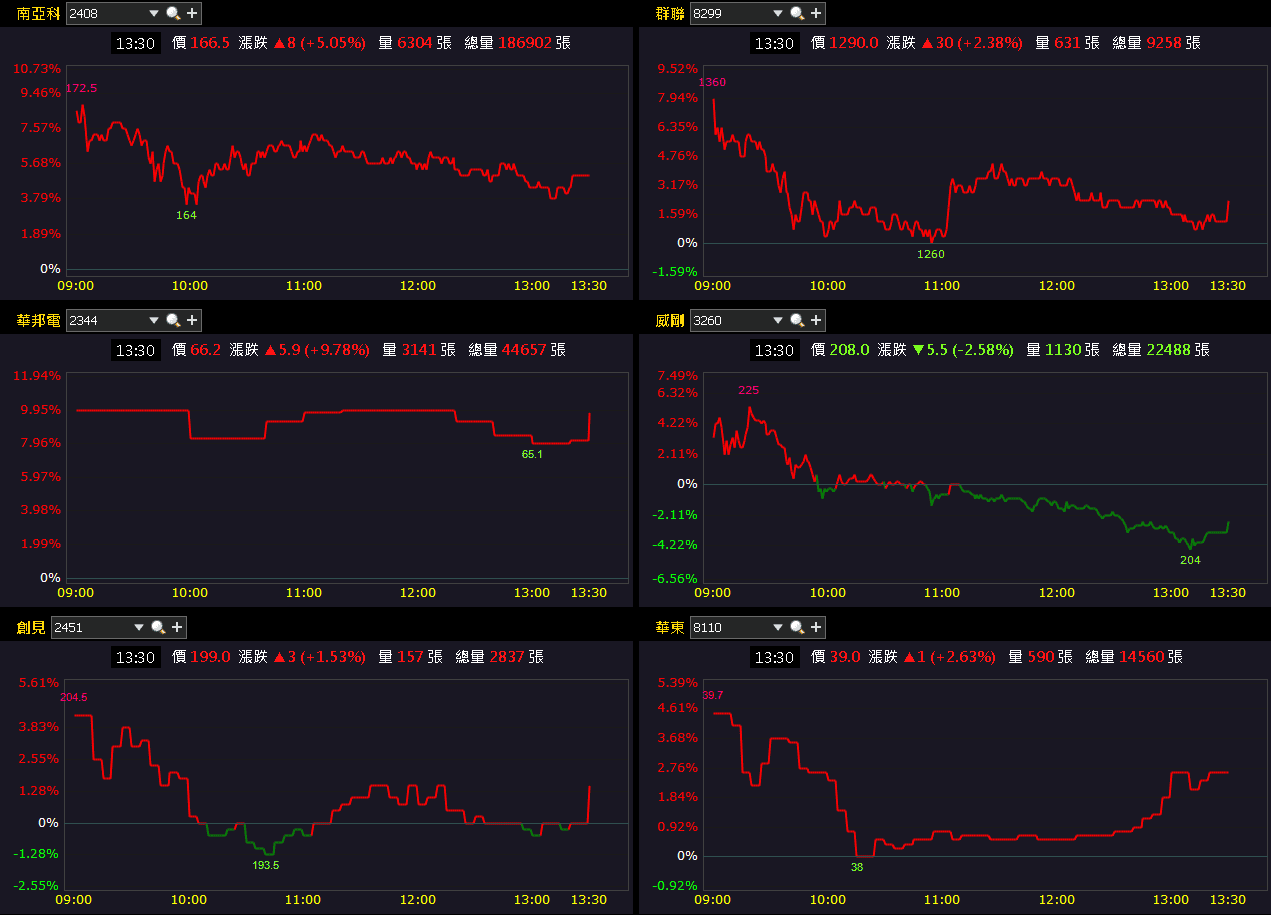Click the search magnifier icon beside 2344
Viewport: 1271px width, 915px height.
pyautogui.click(x=173, y=321)
